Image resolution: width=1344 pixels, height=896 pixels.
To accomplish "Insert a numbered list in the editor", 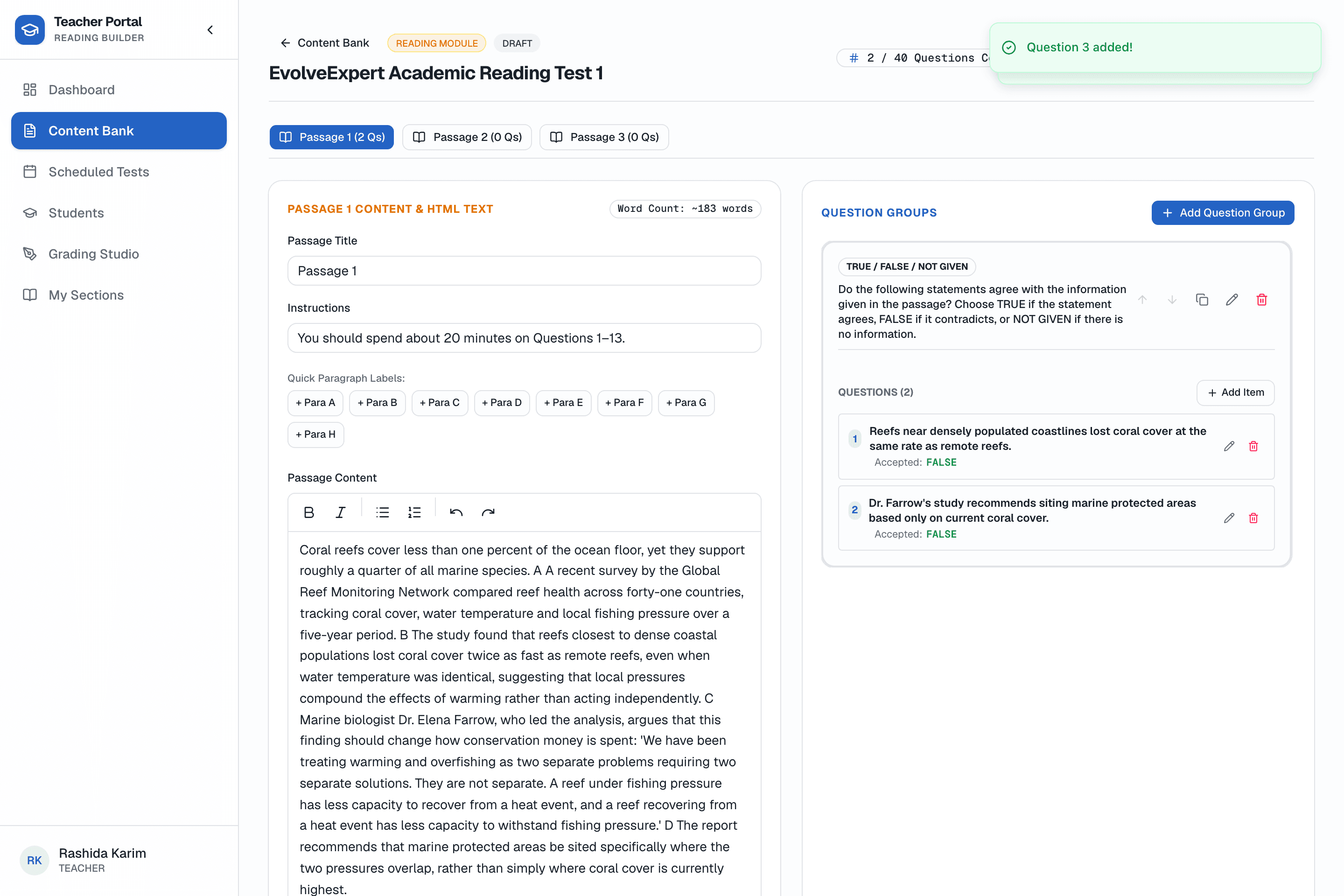I will [x=414, y=512].
